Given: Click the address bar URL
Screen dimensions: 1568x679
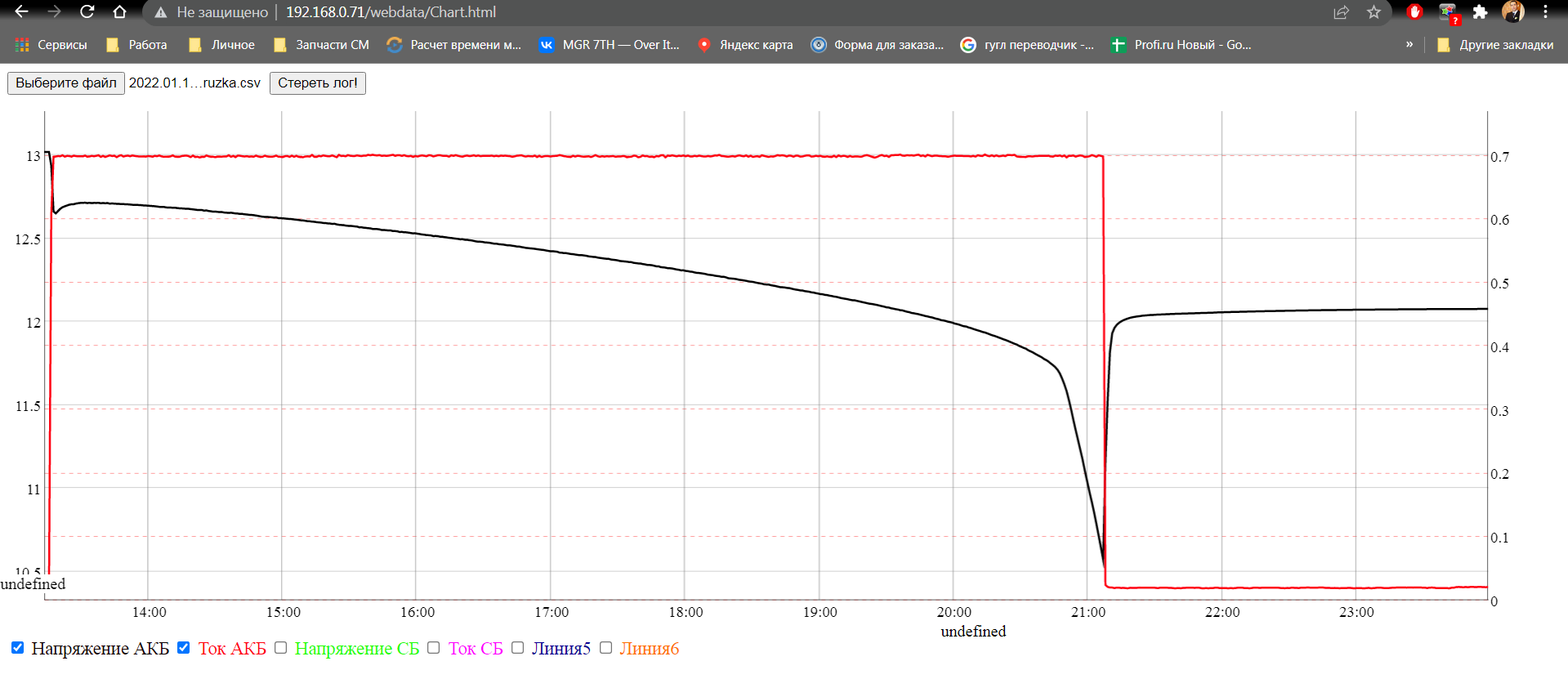Looking at the screenshot, I should pyautogui.click(x=391, y=12).
